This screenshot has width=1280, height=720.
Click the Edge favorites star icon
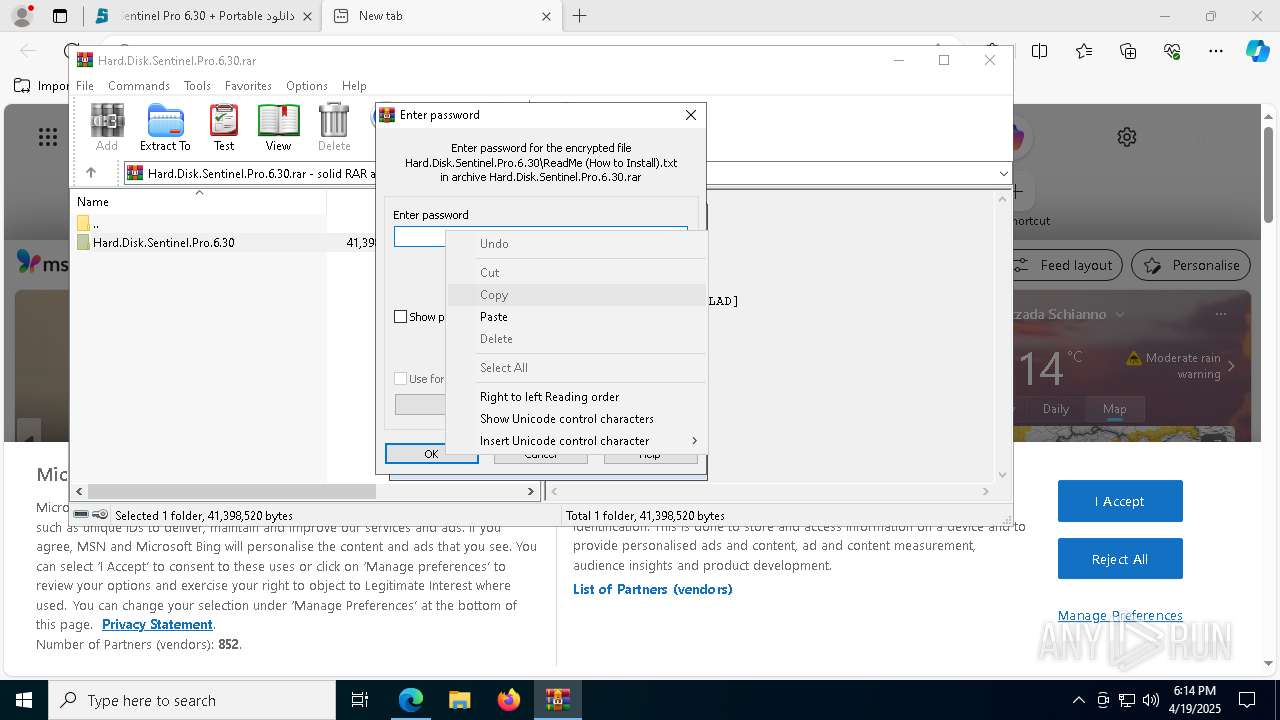click(x=1084, y=51)
